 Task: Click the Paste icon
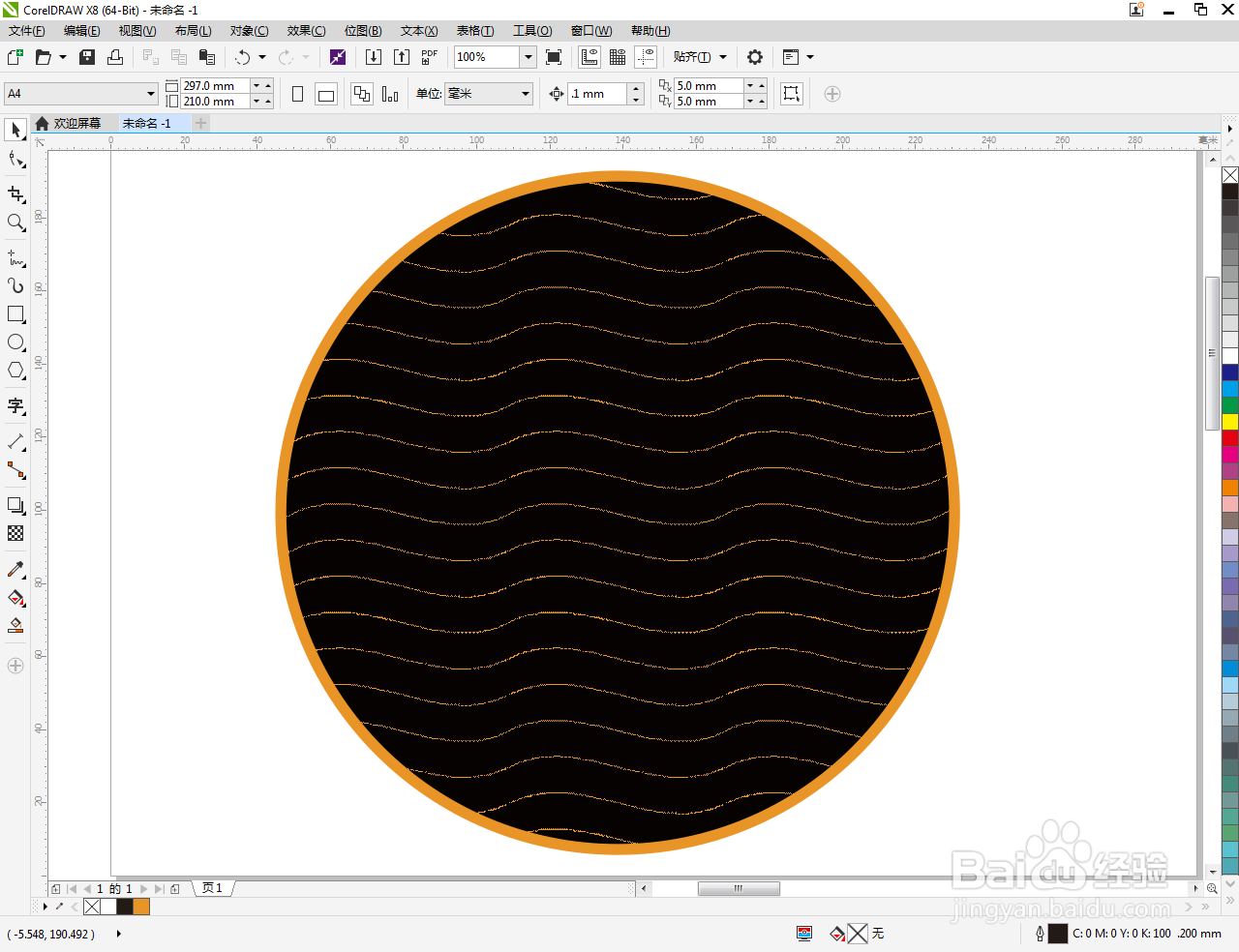(206, 57)
